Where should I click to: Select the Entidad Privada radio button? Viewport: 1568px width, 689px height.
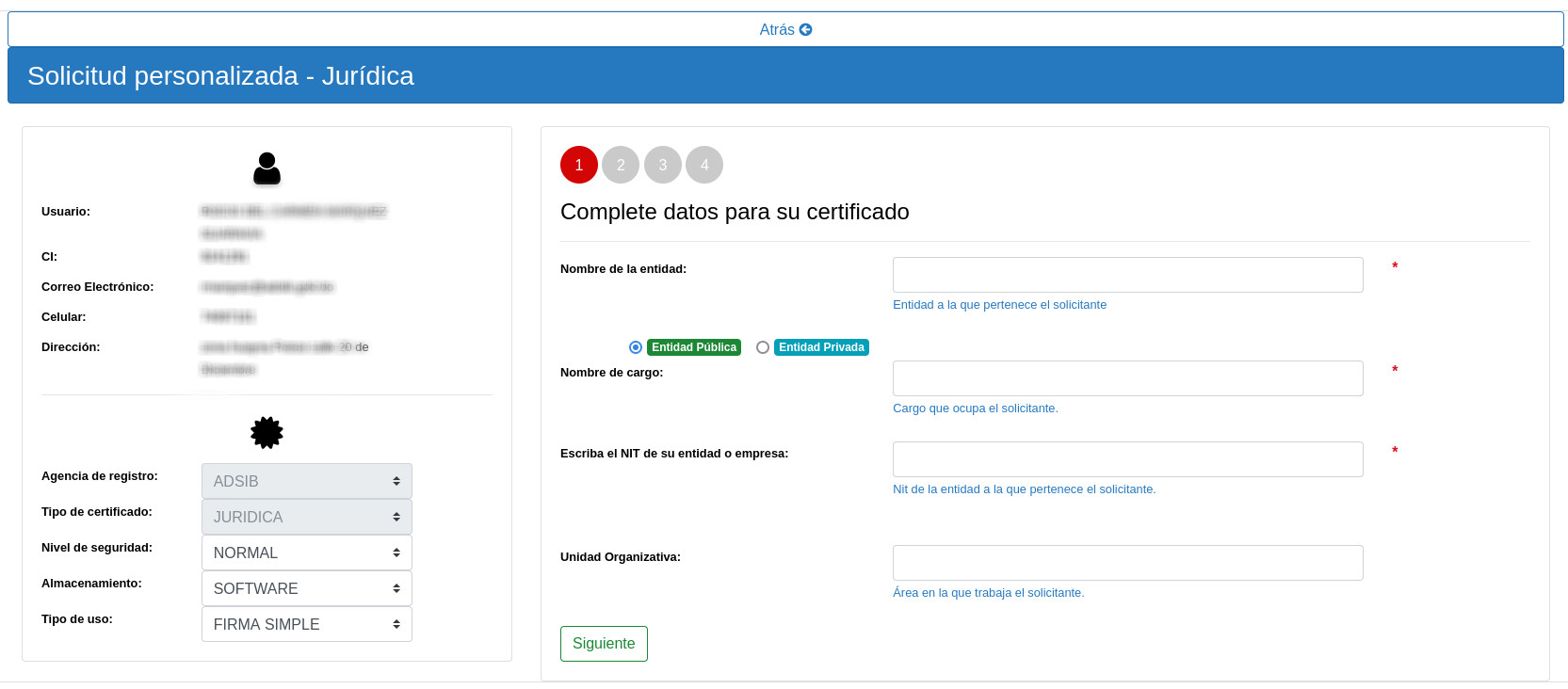(x=763, y=347)
